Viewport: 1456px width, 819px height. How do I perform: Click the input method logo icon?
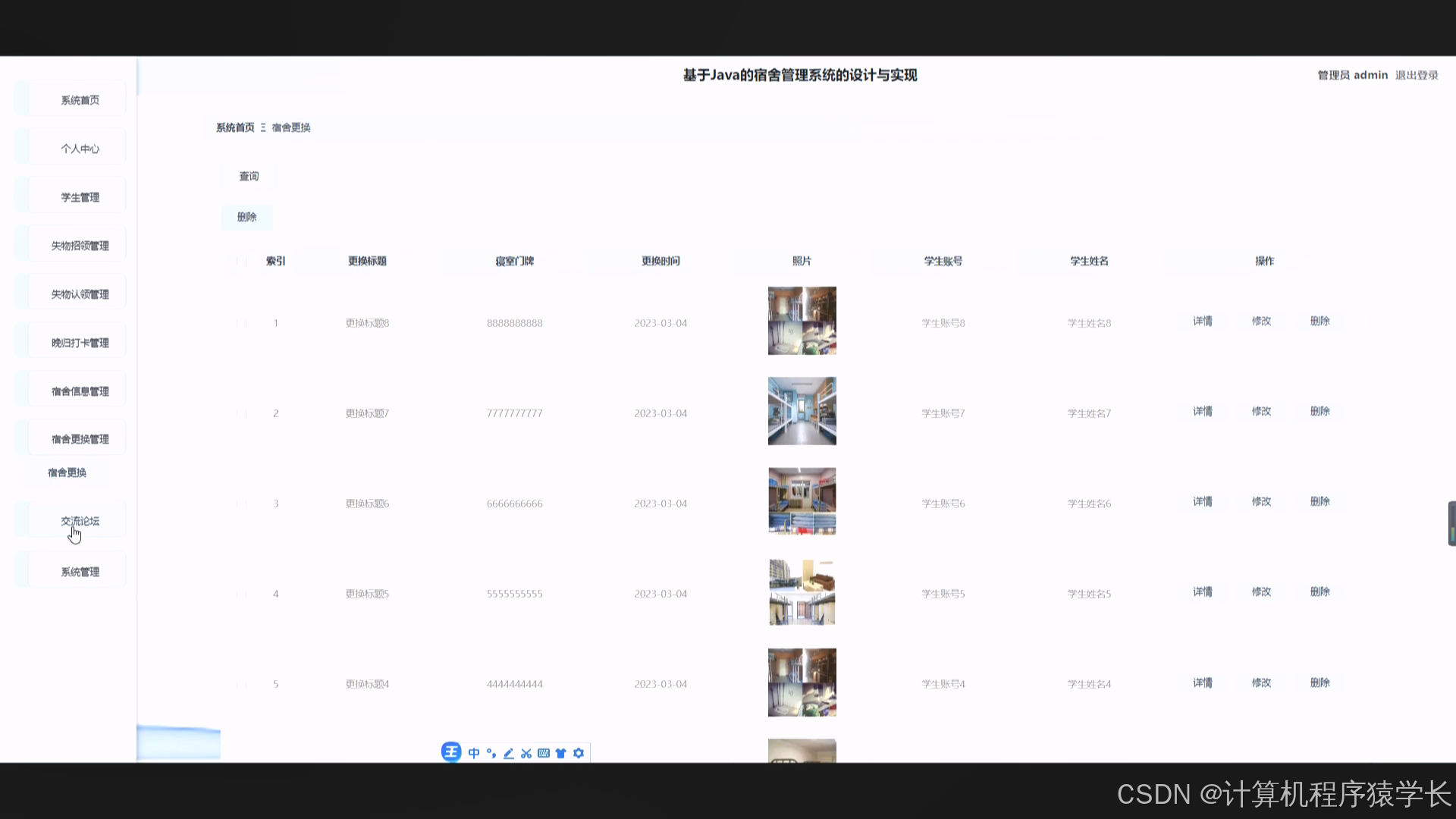pyautogui.click(x=451, y=752)
